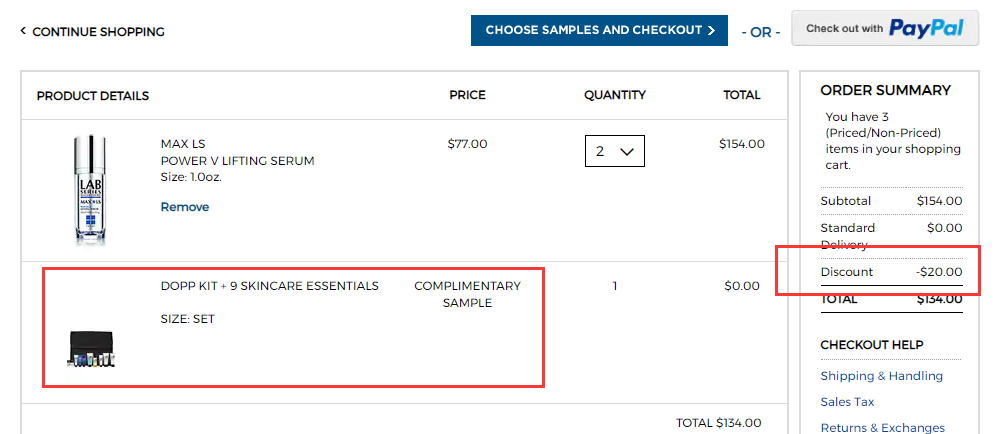
Task: Remove the Power V Lifting Serum
Action: (185, 207)
